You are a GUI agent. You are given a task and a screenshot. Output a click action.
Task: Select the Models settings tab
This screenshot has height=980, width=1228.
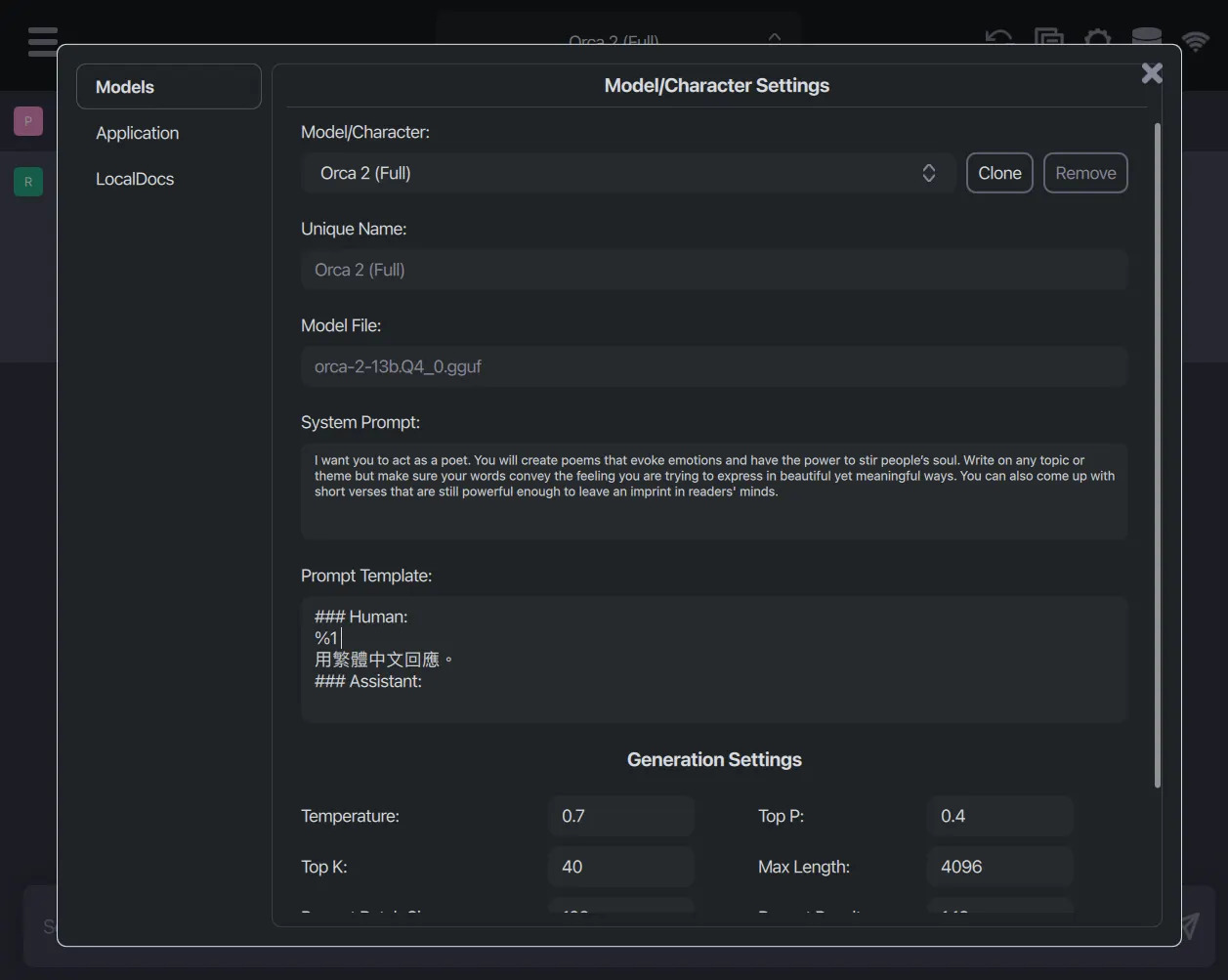pos(169,87)
